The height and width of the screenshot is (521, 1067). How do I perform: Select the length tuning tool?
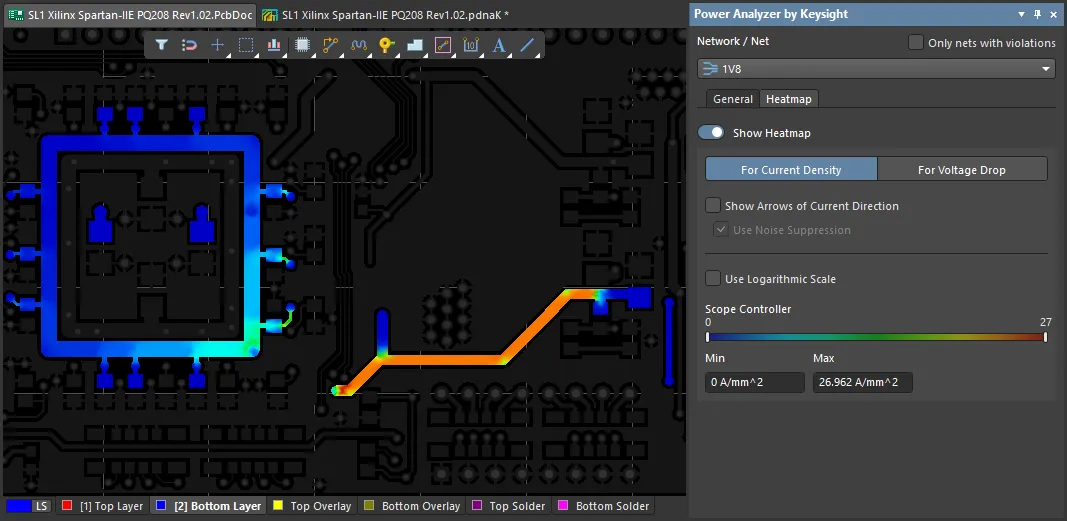pos(359,45)
